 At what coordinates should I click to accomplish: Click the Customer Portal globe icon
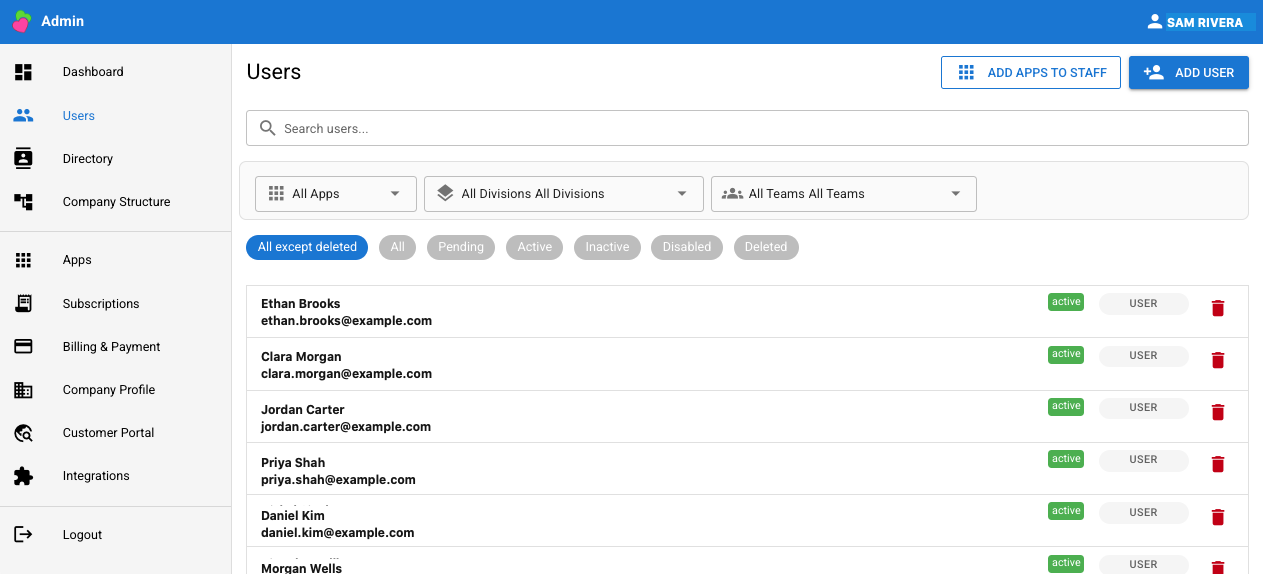pyautogui.click(x=23, y=433)
